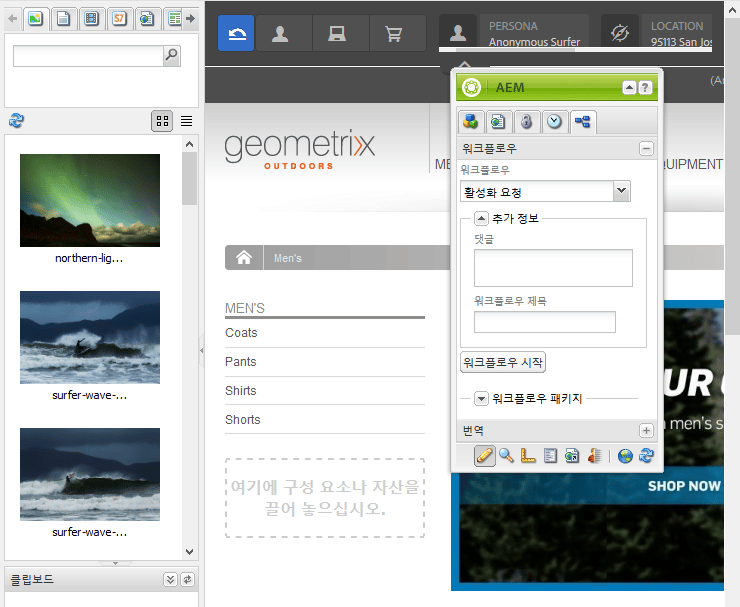Click the magnifier search button
The image size is (740, 607).
[x=172, y=56]
